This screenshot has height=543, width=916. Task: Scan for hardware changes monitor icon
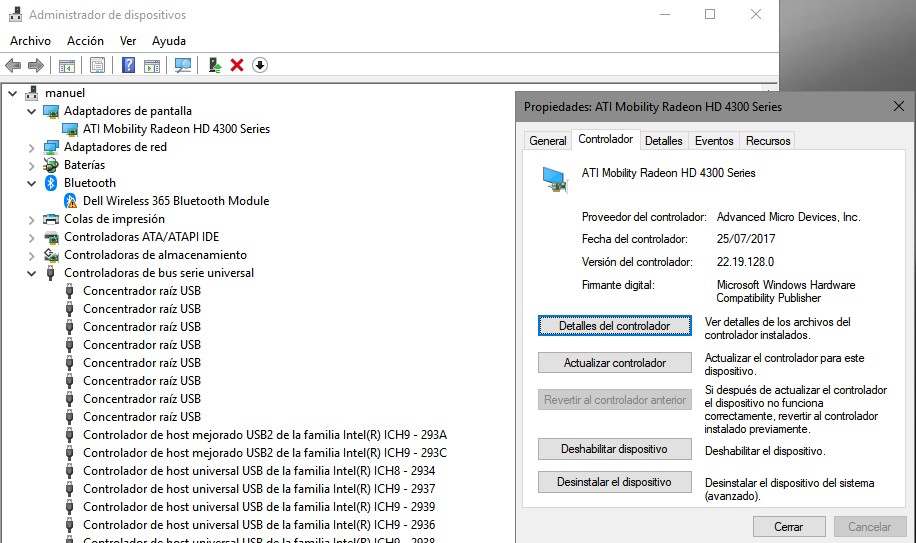(183, 65)
